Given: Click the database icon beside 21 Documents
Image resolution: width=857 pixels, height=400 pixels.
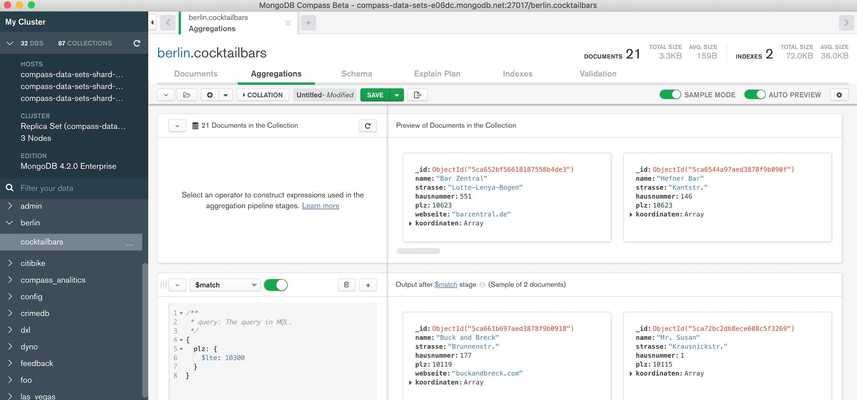Looking at the screenshot, I should pos(195,126).
